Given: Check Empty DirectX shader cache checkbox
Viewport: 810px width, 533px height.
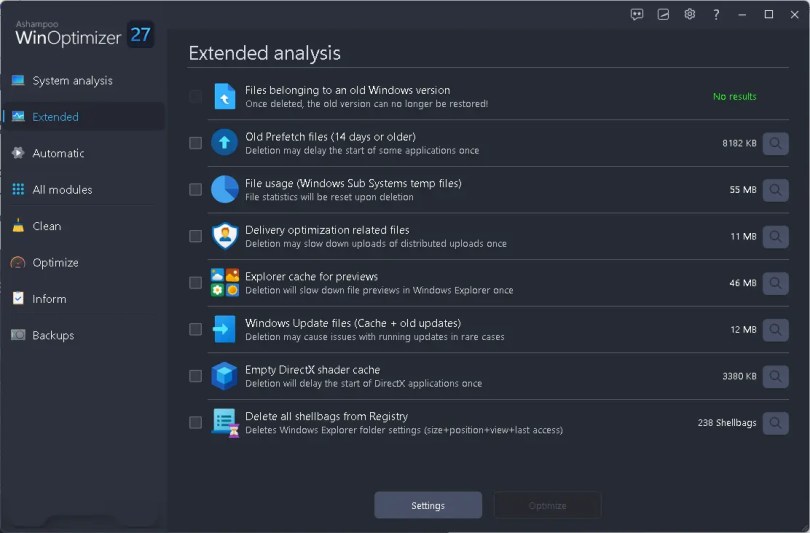Looking at the screenshot, I should 195,376.
